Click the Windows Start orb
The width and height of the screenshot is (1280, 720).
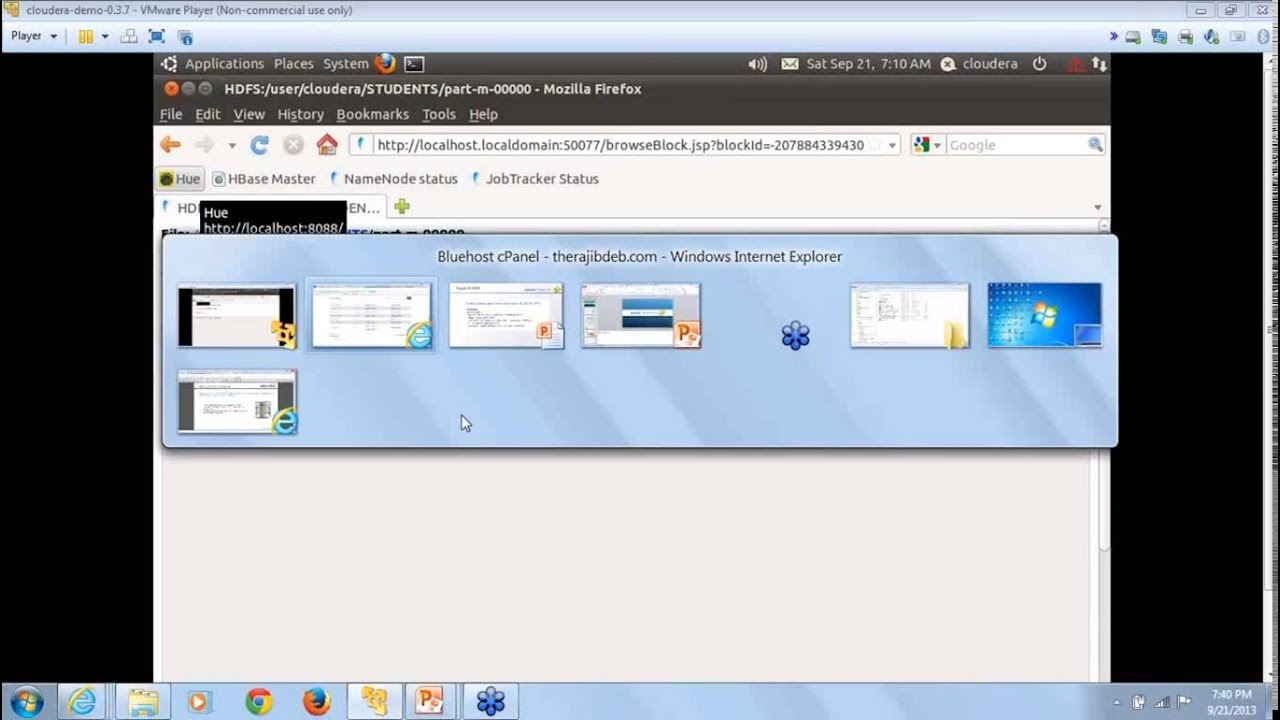coord(26,701)
